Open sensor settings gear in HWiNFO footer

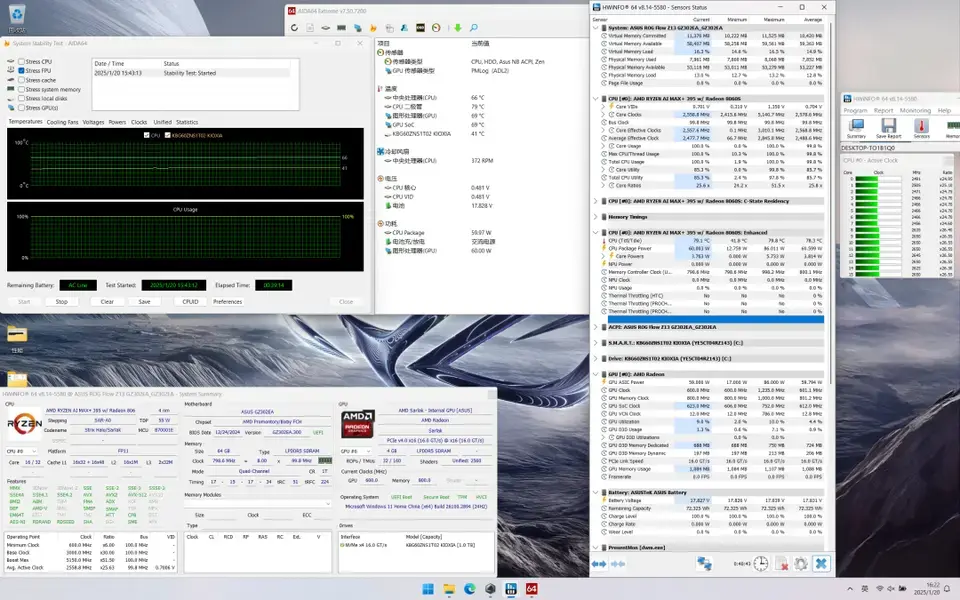[801, 564]
